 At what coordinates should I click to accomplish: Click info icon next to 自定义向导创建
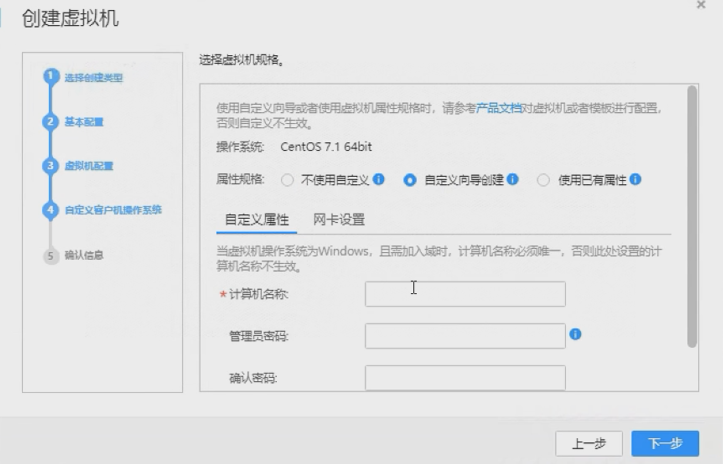pyautogui.click(x=512, y=180)
